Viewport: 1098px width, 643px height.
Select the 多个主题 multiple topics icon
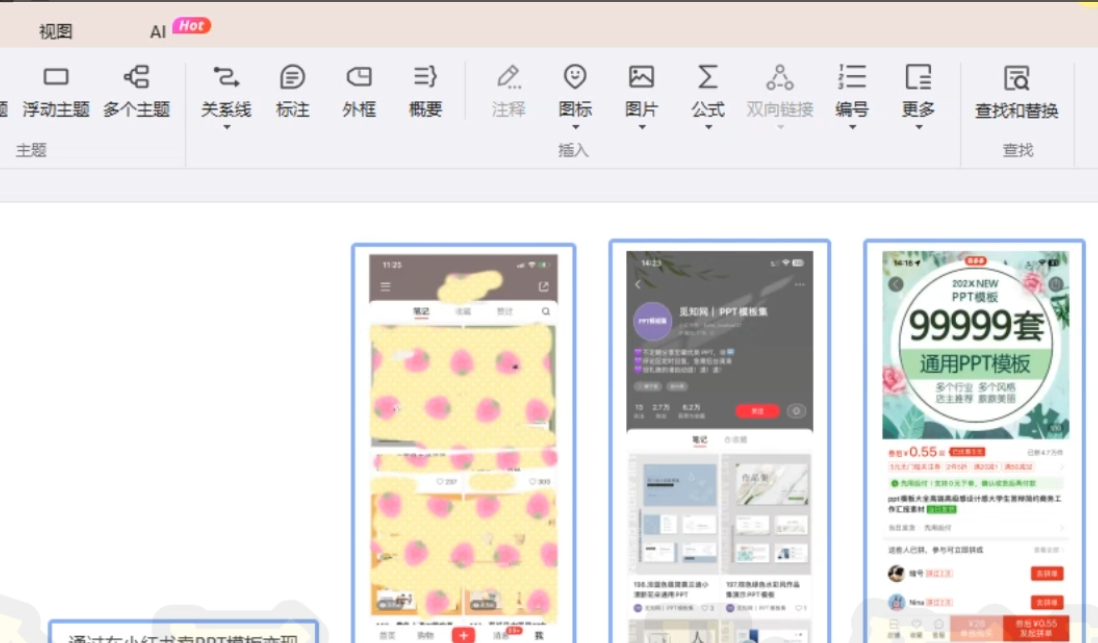coord(136,78)
